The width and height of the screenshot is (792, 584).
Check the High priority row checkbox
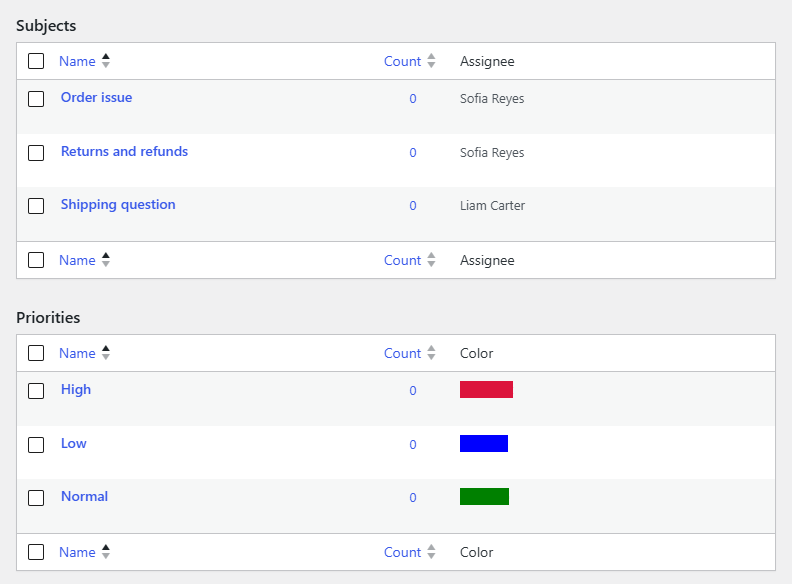coord(36,391)
